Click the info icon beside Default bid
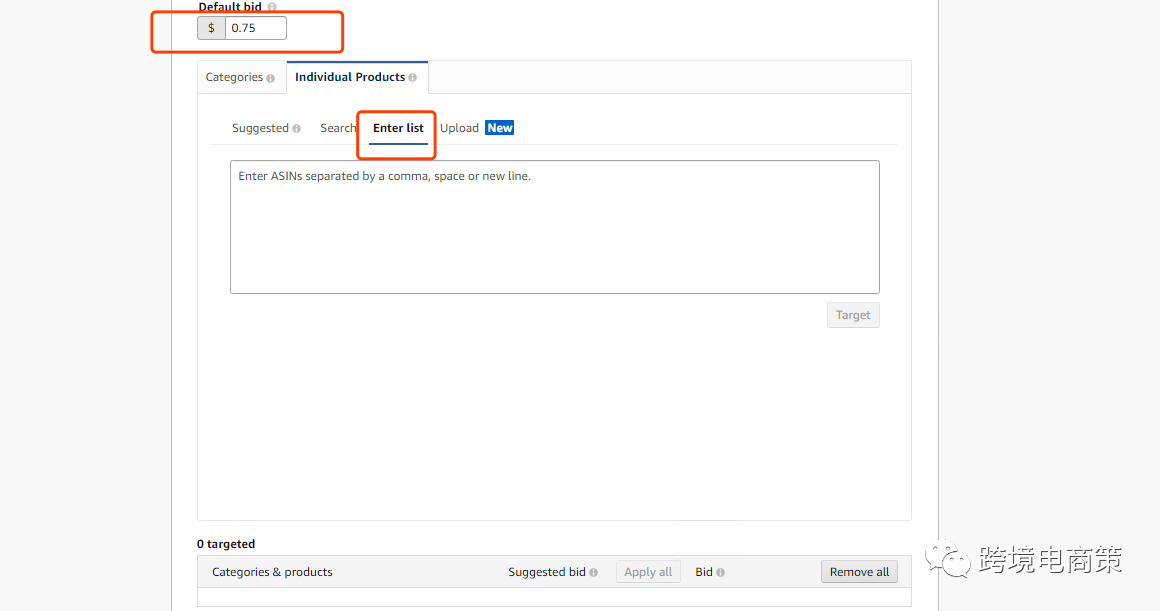Viewport: 1160px width, 611px height. click(x=272, y=7)
